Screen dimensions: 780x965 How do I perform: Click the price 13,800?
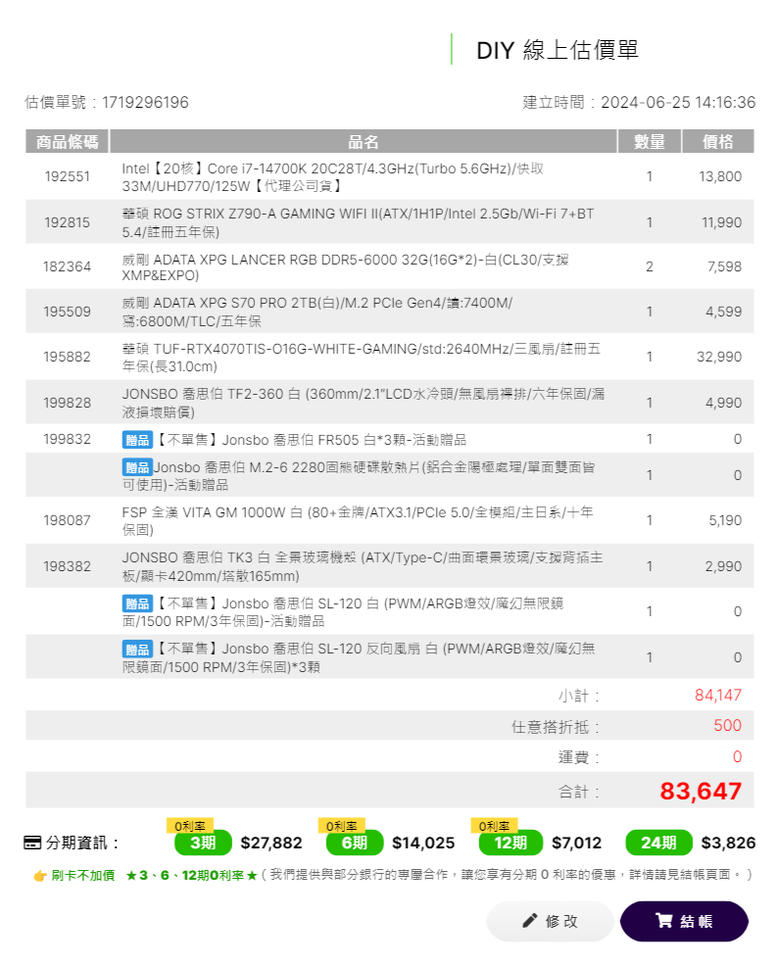pos(720,177)
